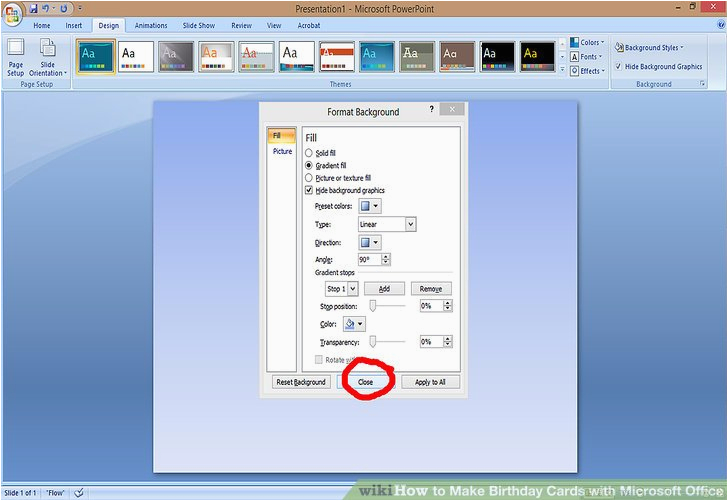This screenshot has width=728, height=501.
Task: Open gradient Type combo box
Action: click(387, 224)
